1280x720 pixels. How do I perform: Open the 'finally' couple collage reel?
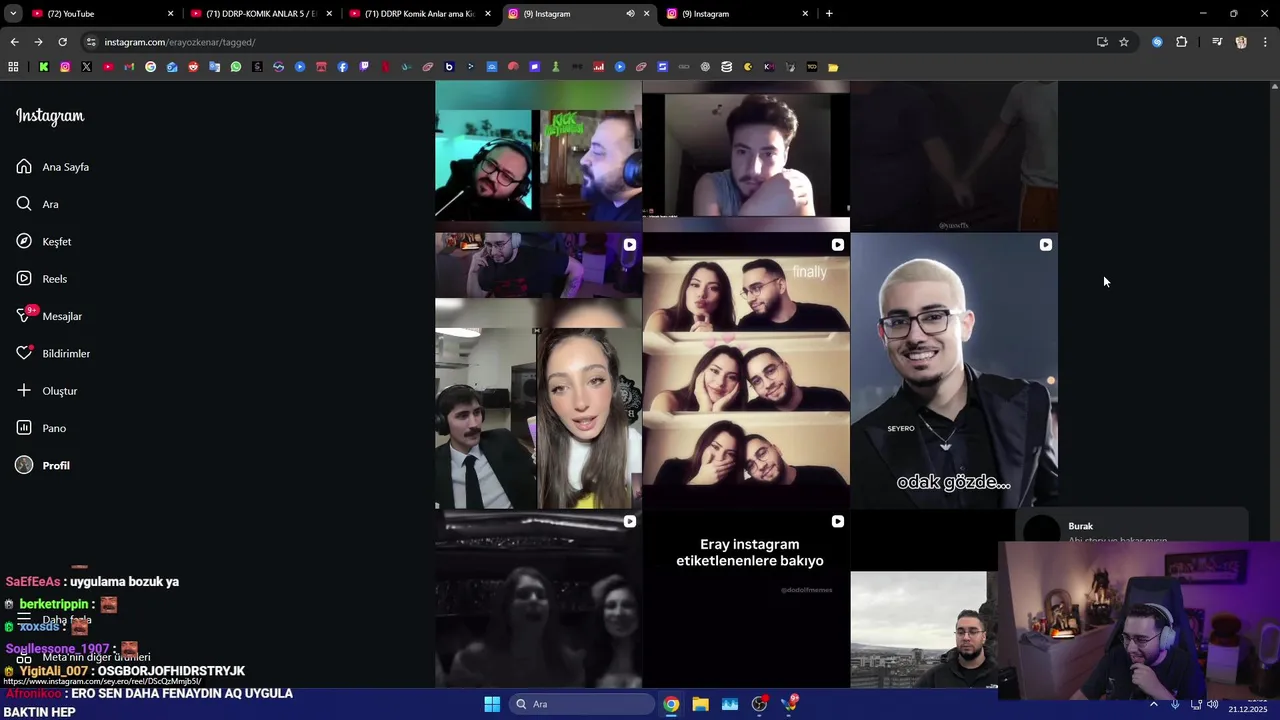[746, 371]
